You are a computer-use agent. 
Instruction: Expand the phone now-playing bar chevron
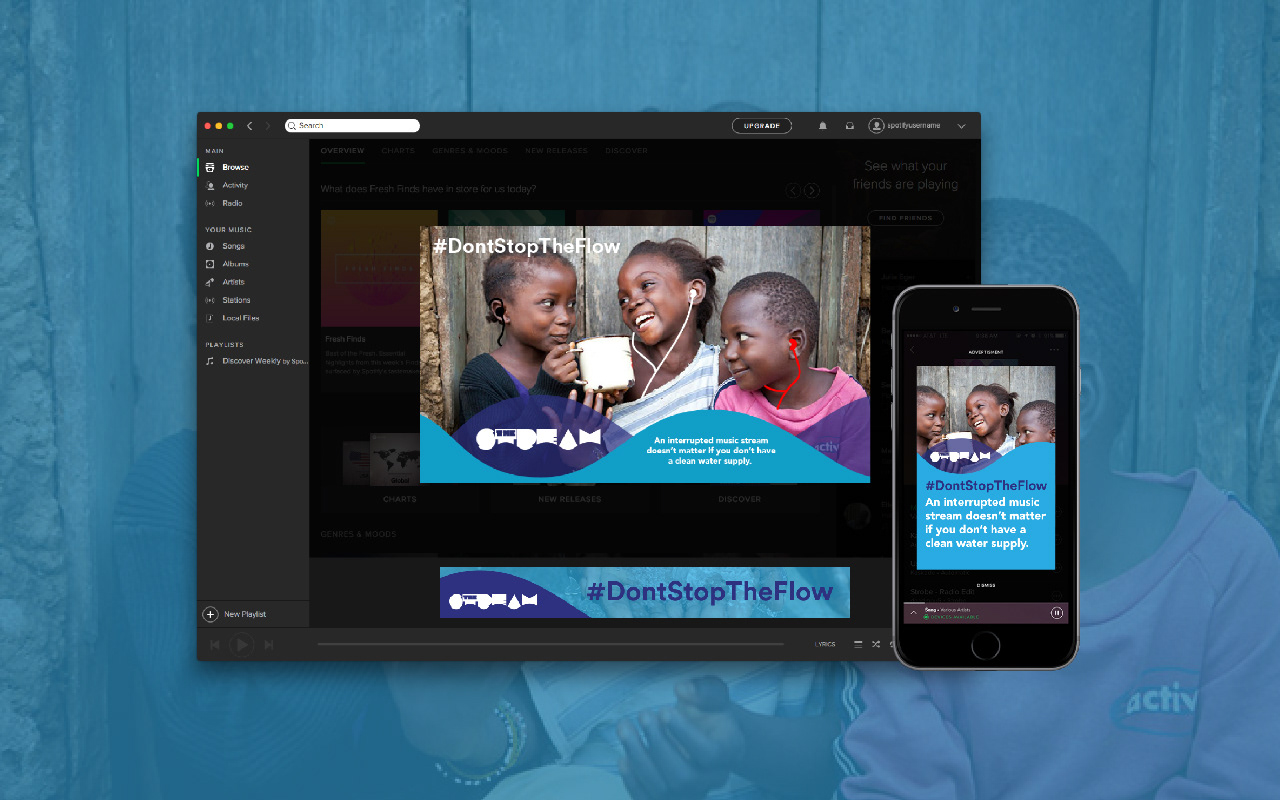point(914,612)
